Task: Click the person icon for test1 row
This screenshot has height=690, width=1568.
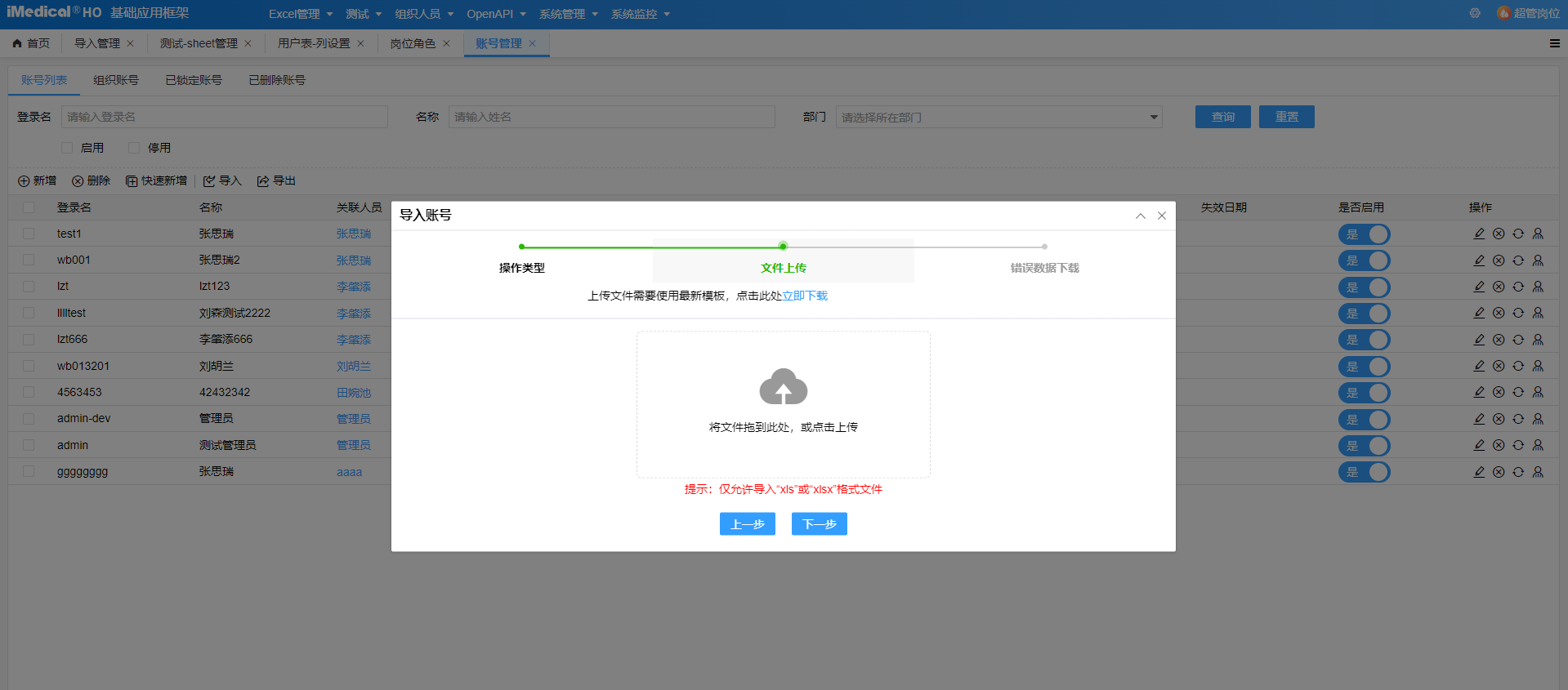Action: coord(1538,234)
